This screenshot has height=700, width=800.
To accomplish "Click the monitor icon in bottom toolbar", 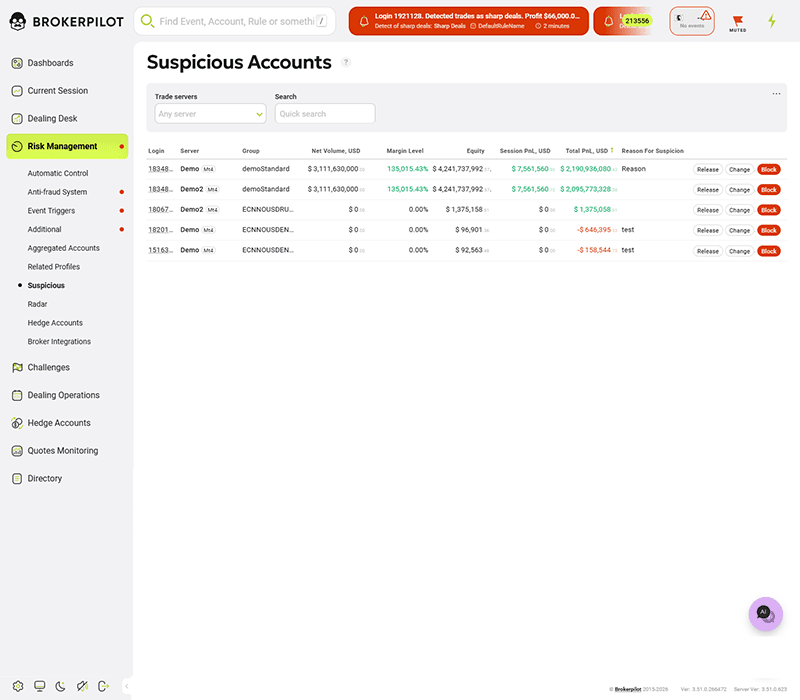I will pos(39,686).
